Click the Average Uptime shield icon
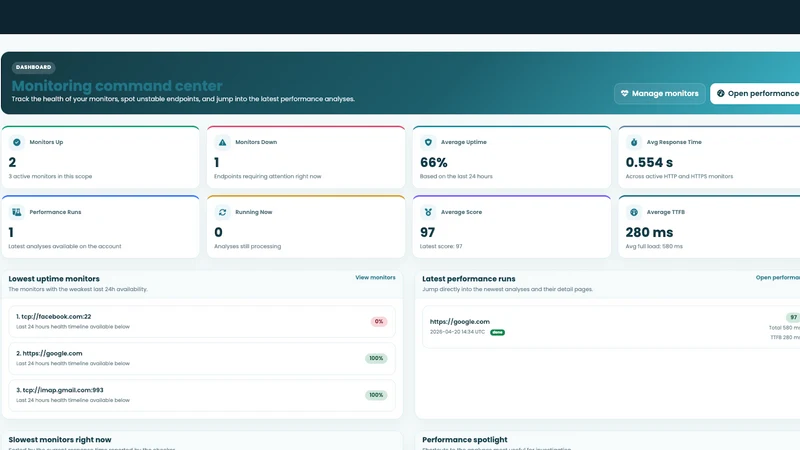Image resolution: width=800 pixels, height=450 pixels. click(x=428, y=142)
